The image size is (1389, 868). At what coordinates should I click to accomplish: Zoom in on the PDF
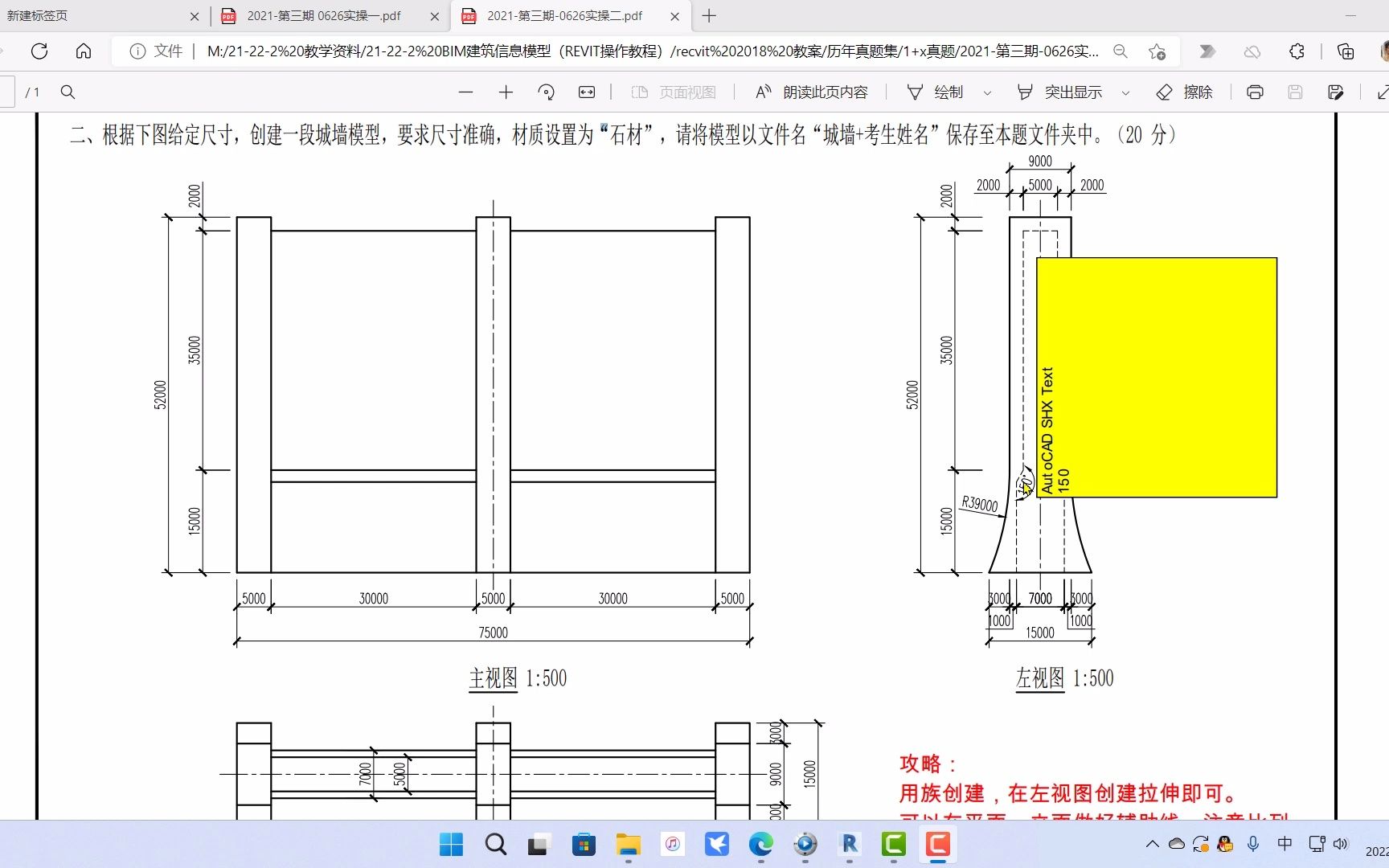pyautogui.click(x=506, y=92)
